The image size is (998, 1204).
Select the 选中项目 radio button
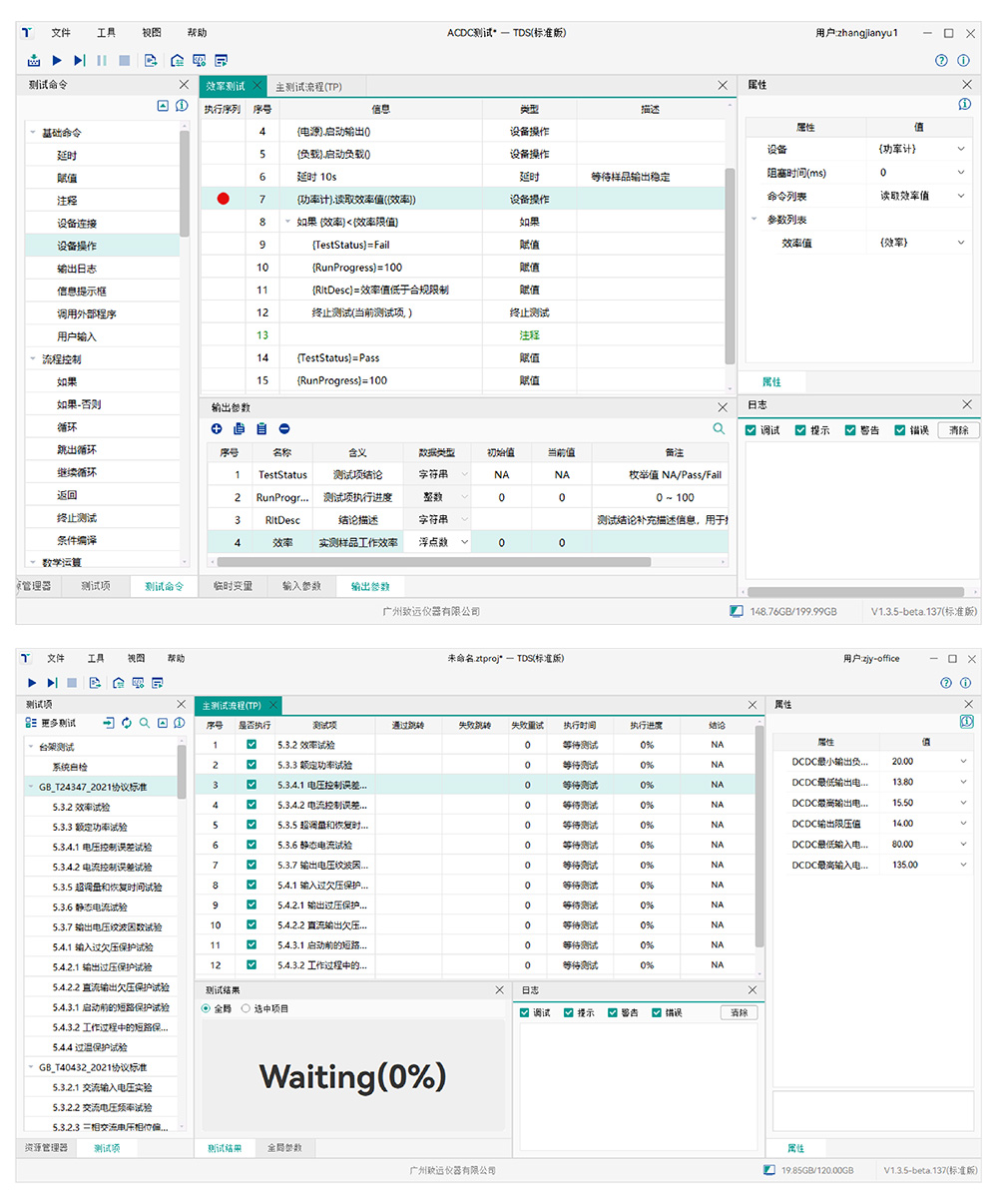click(246, 1008)
